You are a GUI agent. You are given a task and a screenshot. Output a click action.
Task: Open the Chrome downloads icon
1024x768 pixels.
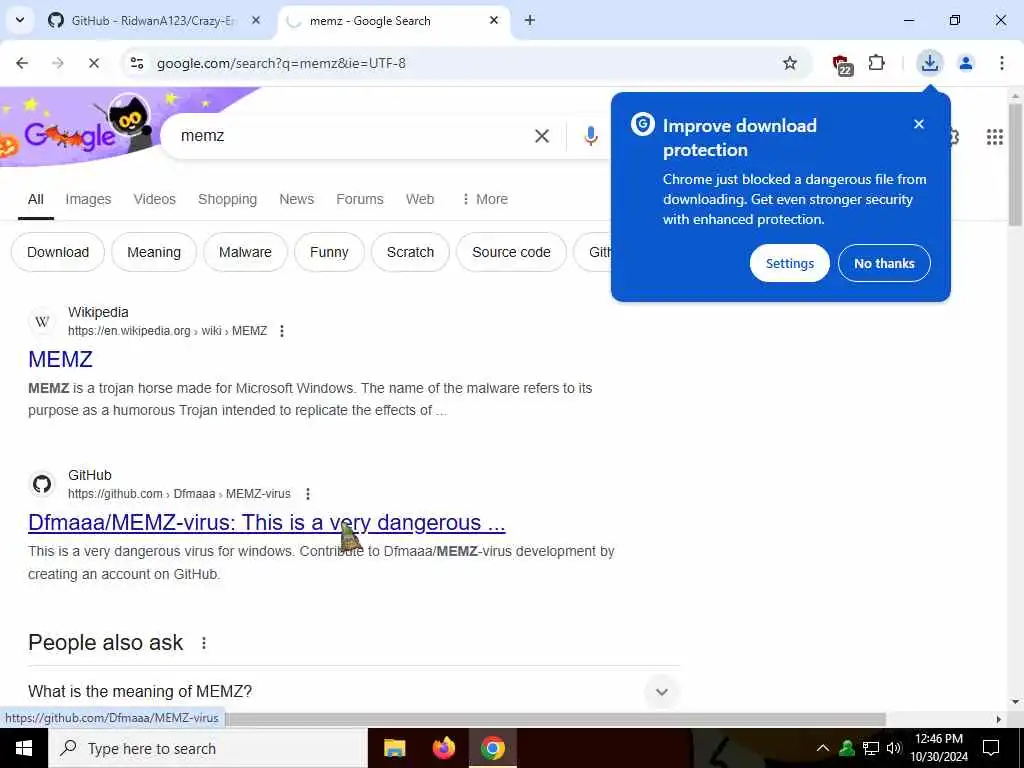(929, 63)
